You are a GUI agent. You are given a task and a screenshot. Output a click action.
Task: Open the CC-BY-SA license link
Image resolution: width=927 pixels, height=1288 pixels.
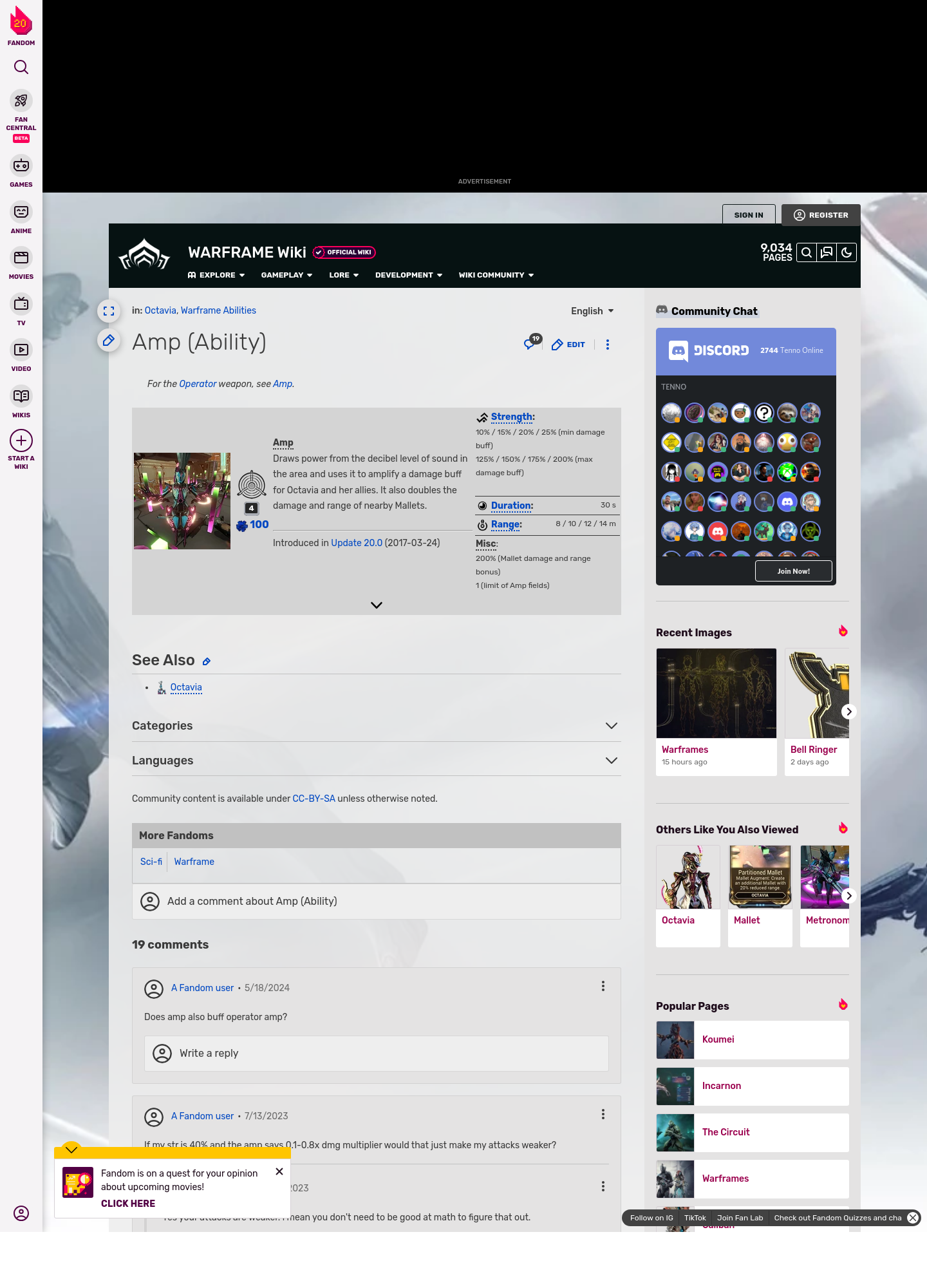[314, 799]
